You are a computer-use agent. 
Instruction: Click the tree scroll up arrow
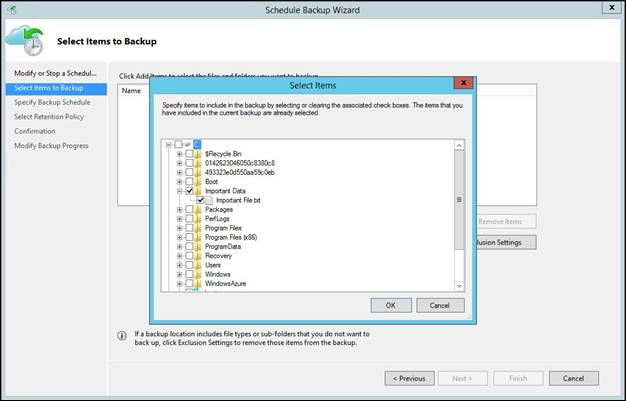[459, 145]
